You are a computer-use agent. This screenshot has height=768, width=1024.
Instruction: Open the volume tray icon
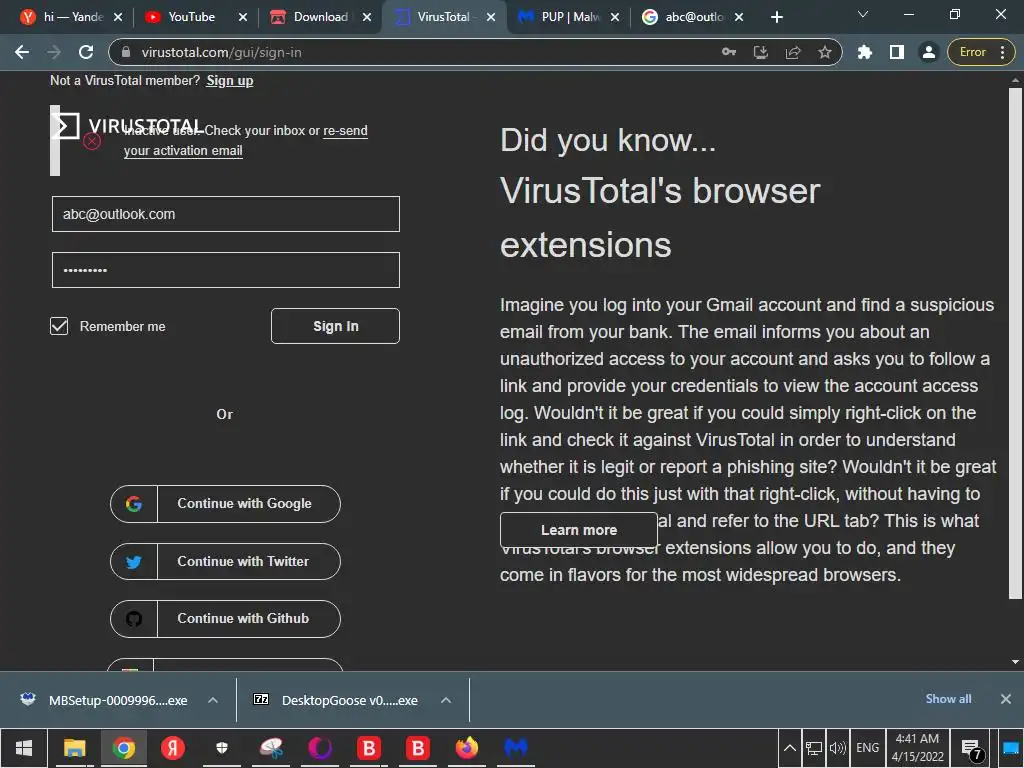pos(838,748)
